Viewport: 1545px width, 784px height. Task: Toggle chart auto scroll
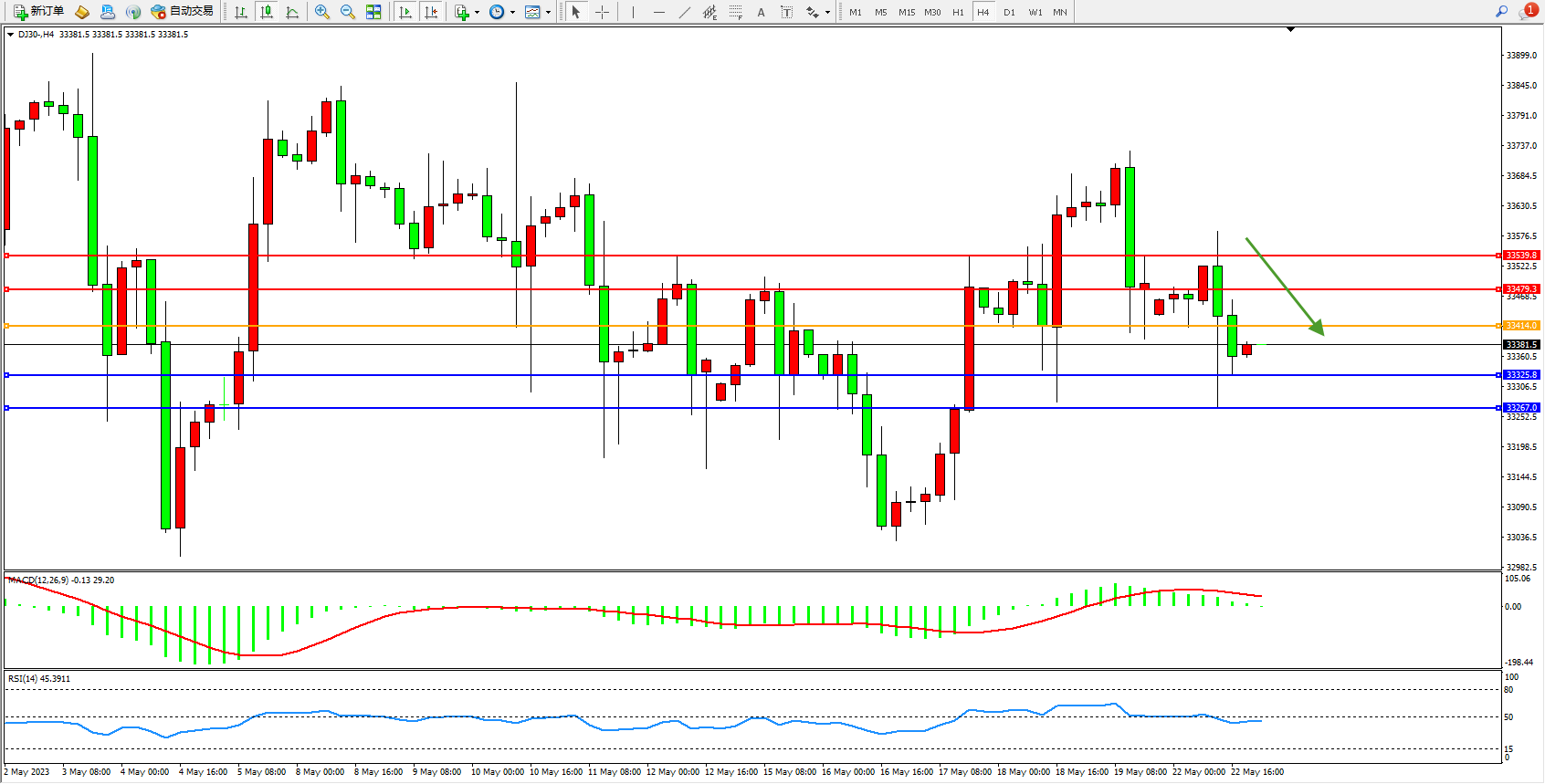[406, 12]
